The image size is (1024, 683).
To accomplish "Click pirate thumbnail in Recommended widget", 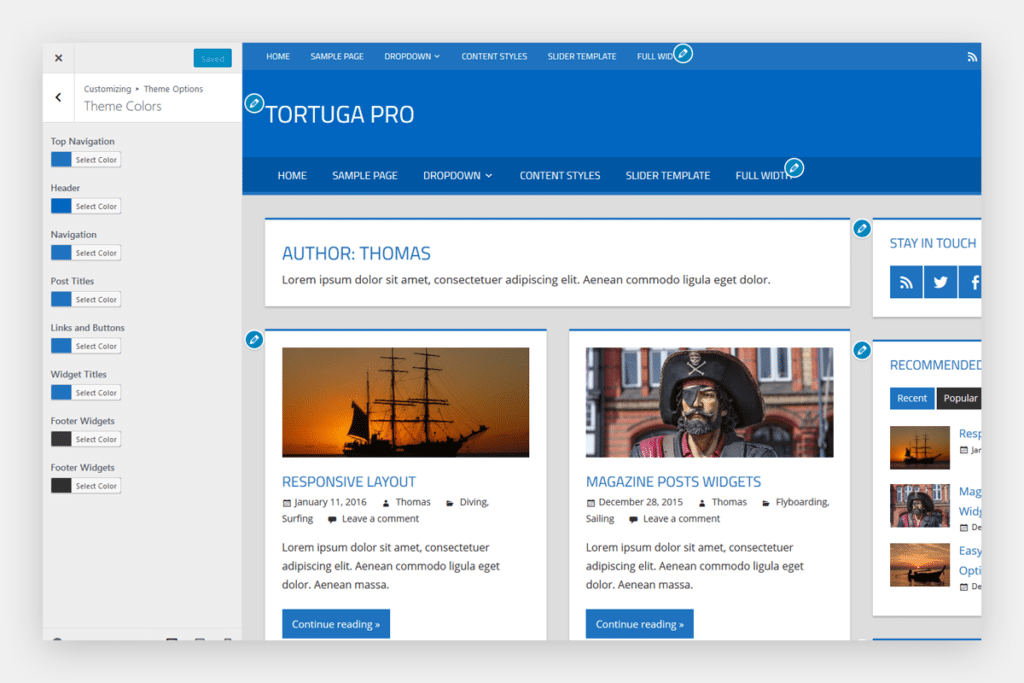I will tap(920, 505).
